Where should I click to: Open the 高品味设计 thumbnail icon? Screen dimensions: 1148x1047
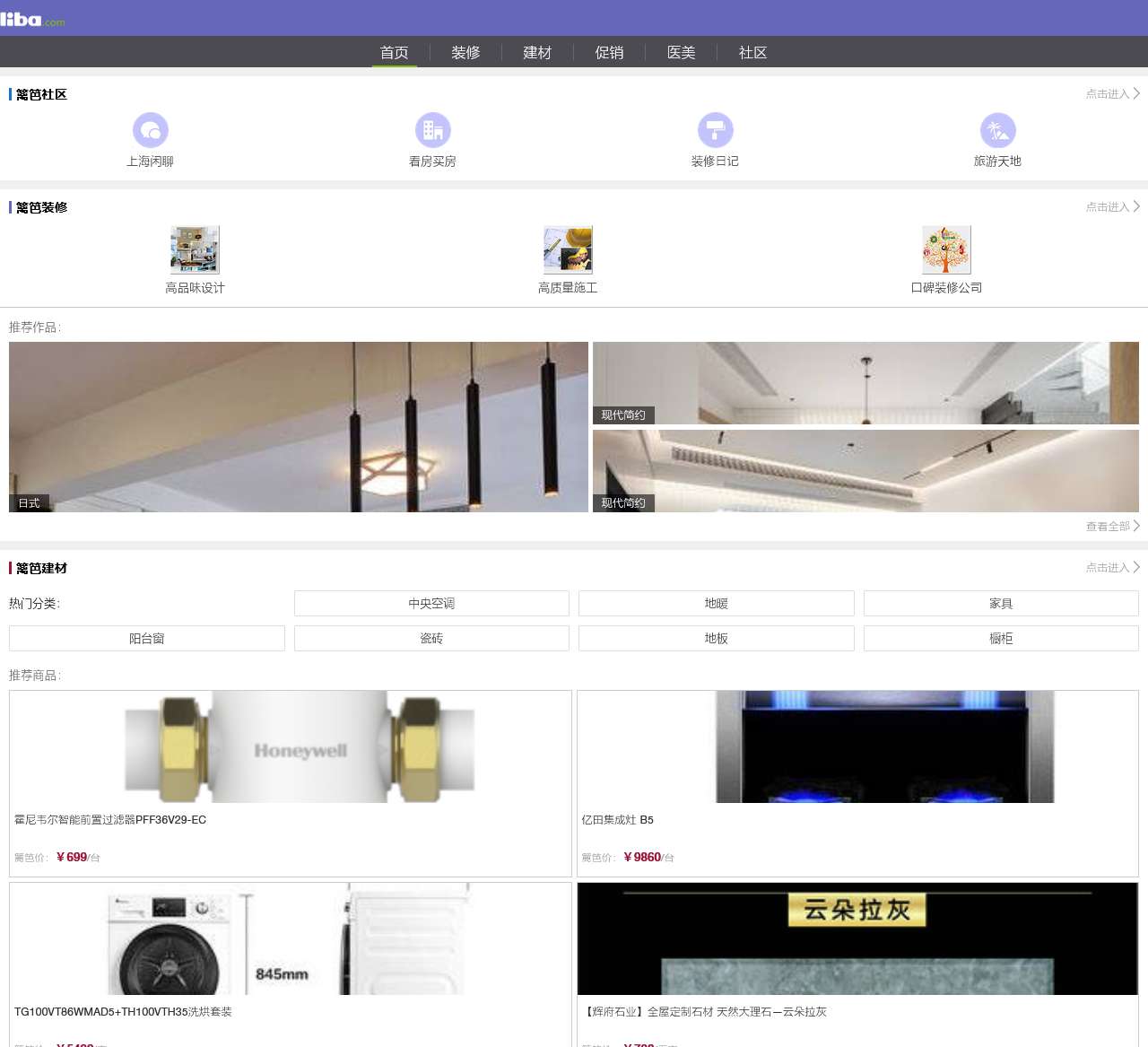click(194, 250)
